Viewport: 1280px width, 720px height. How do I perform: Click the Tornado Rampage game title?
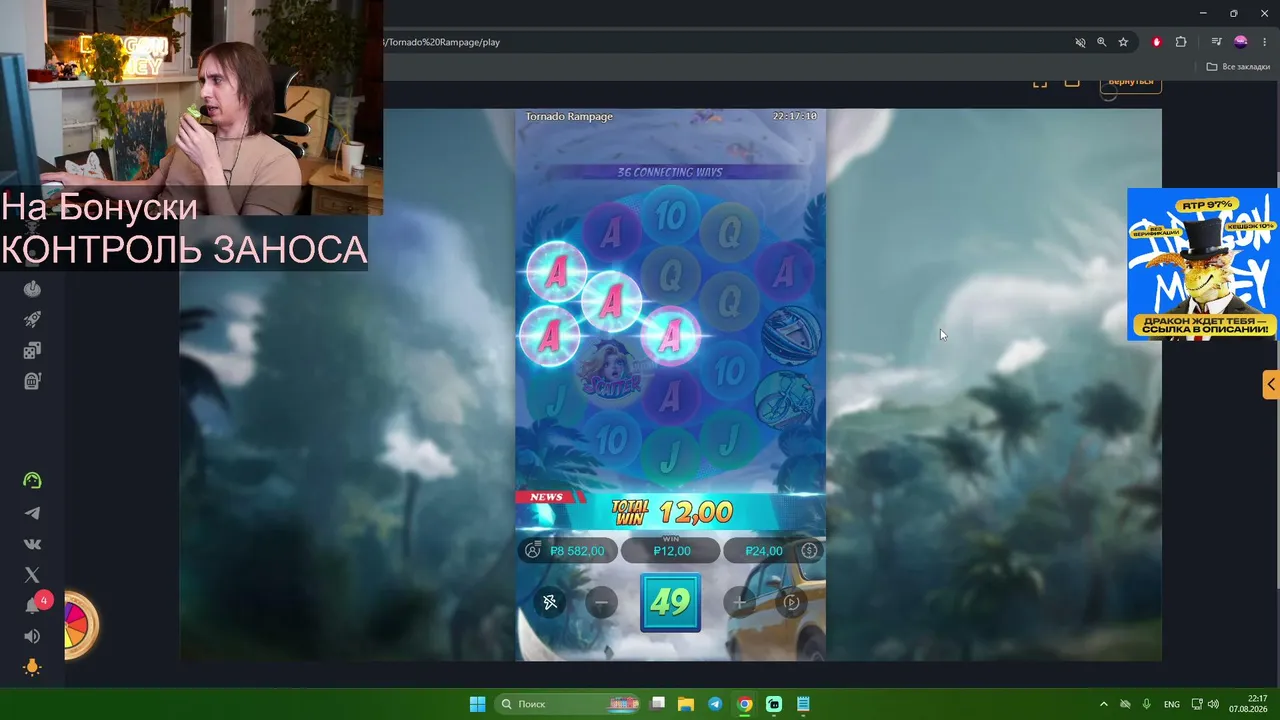(570, 117)
